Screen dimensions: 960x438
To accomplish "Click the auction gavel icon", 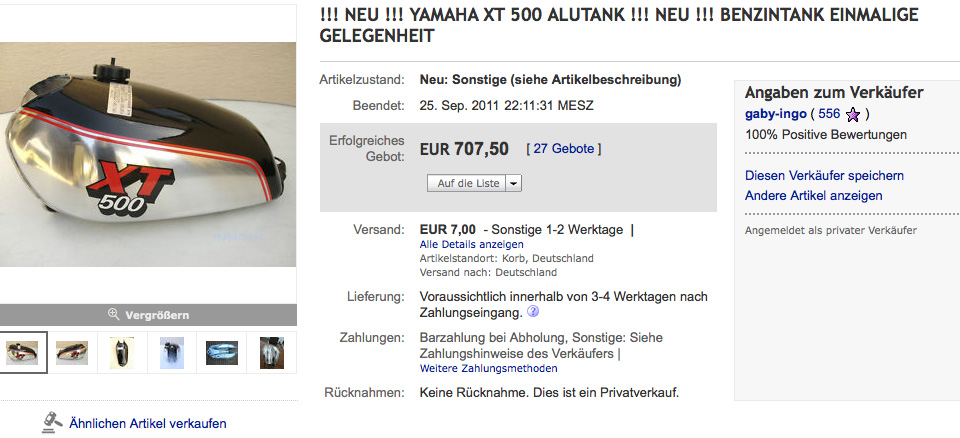I will click(x=53, y=422).
